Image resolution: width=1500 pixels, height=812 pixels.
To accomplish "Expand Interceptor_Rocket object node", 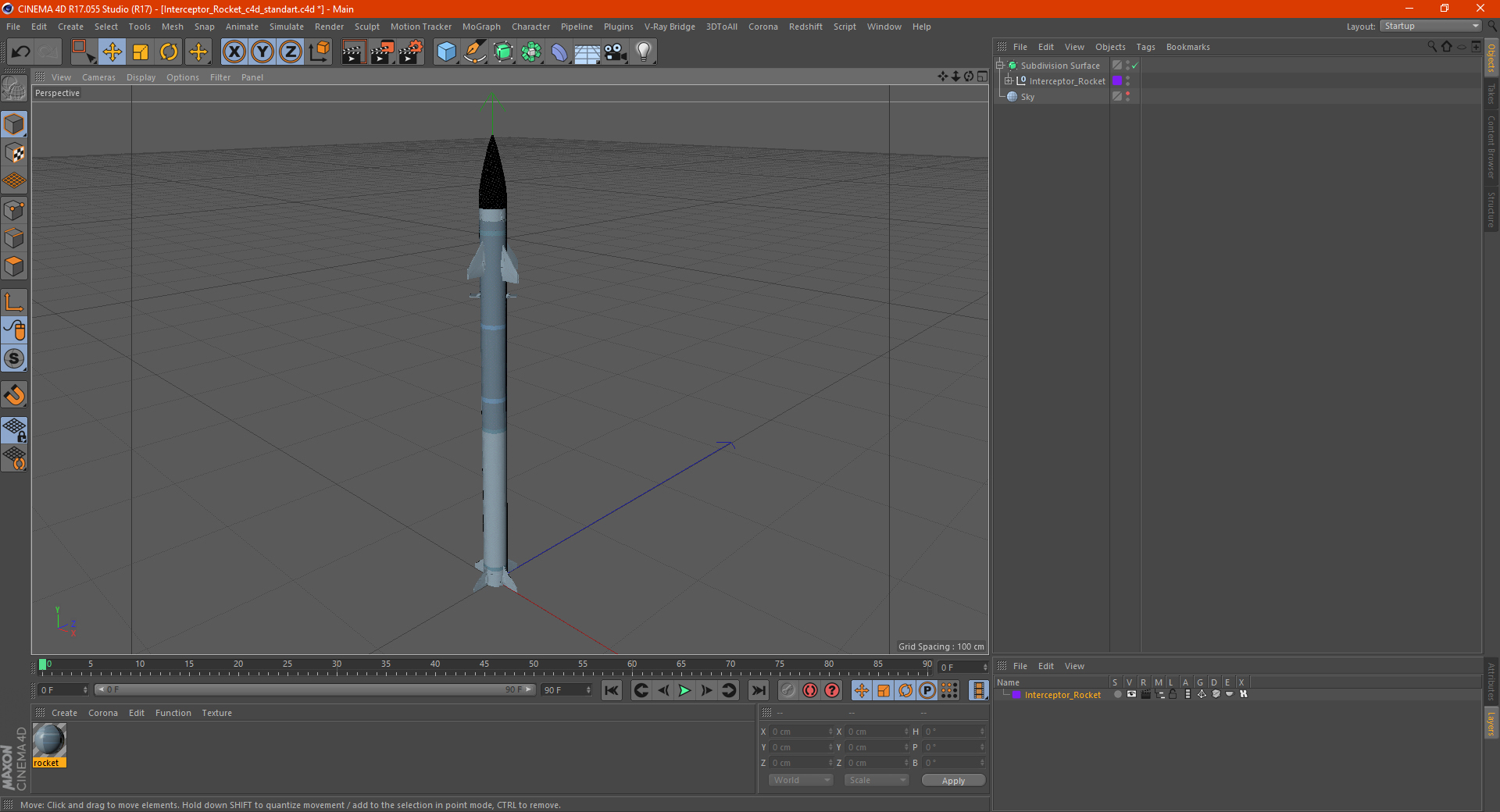I will coord(1009,80).
